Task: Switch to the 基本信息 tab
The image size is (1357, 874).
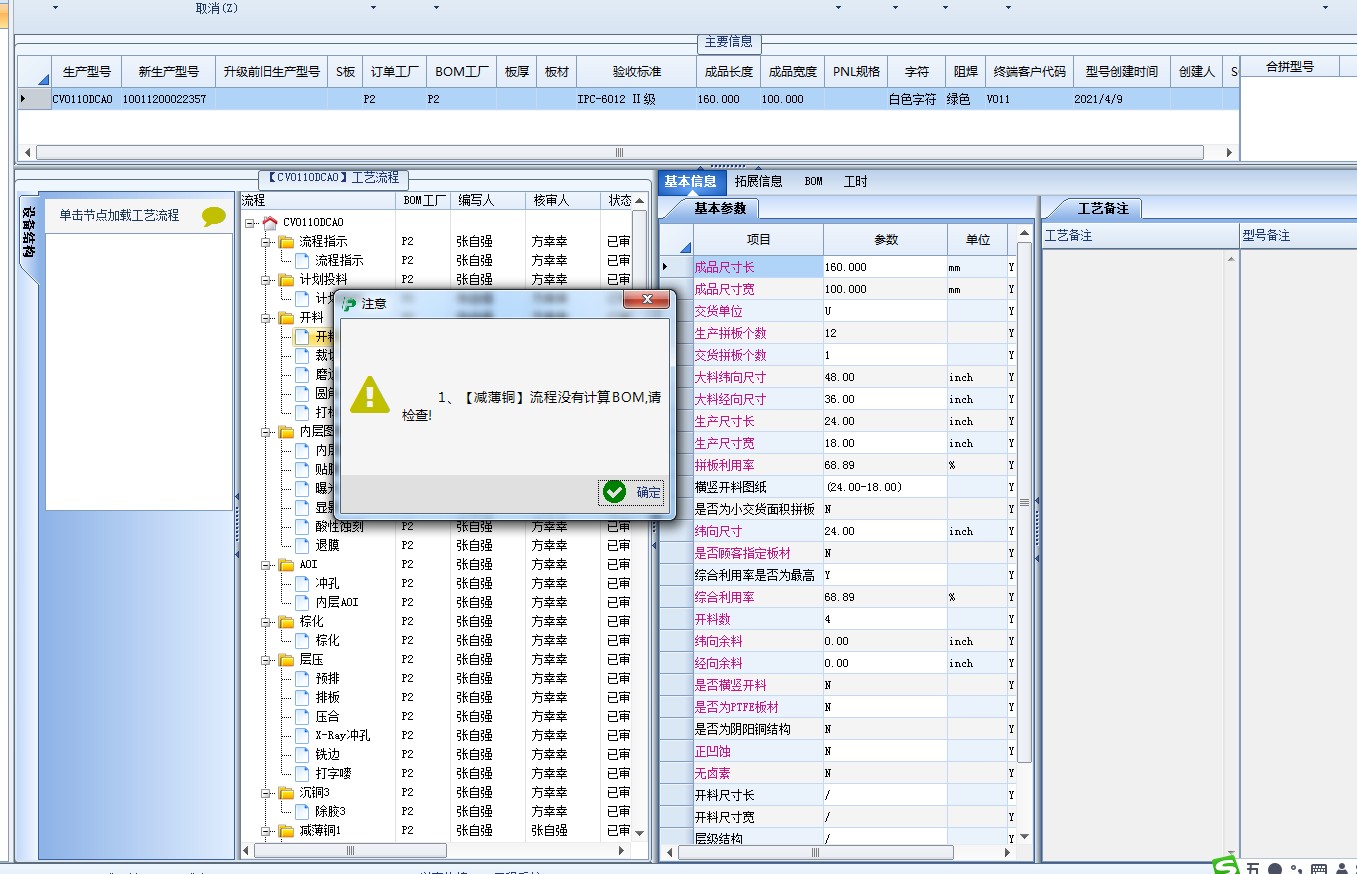Action: [691, 181]
